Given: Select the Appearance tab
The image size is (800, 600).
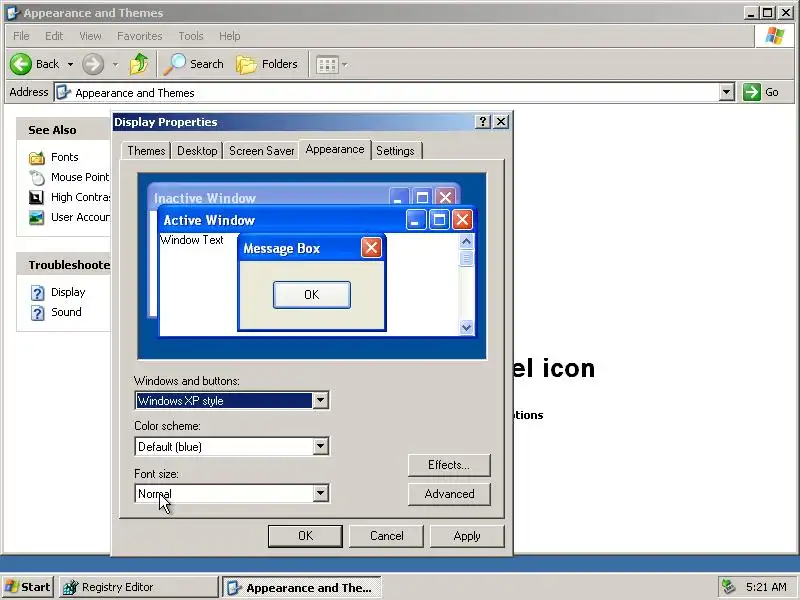Looking at the screenshot, I should click(x=335, y=149).
